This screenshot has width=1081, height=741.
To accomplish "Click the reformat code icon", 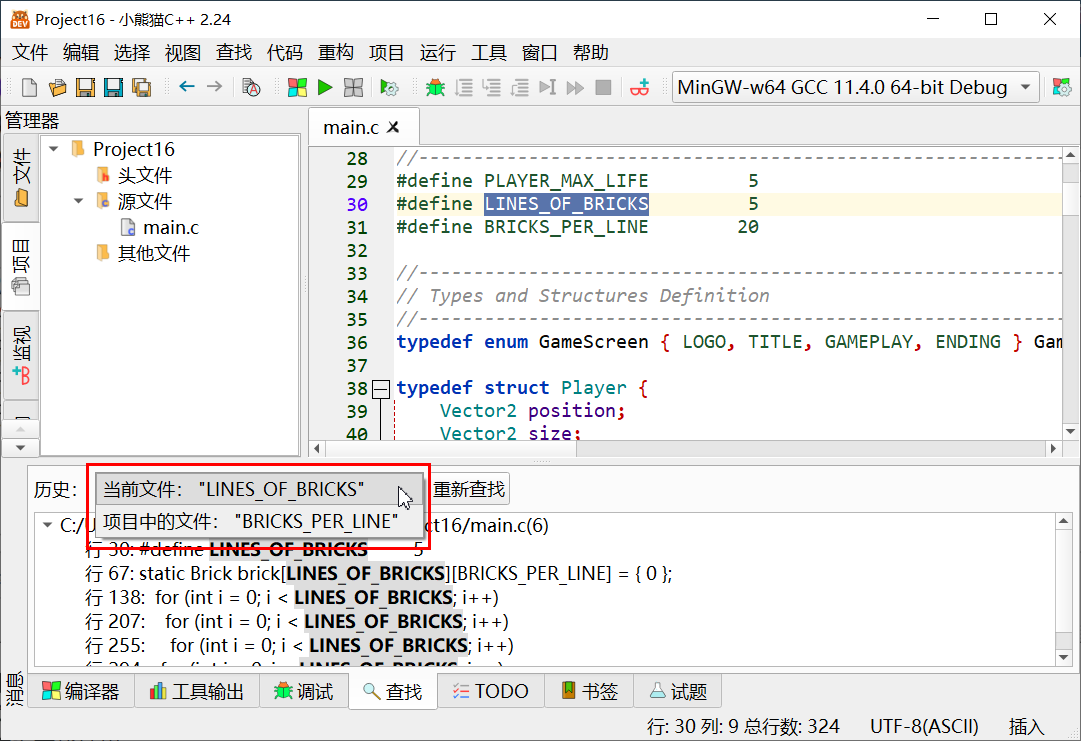I will pyautogui.click(x=252, y=88).
